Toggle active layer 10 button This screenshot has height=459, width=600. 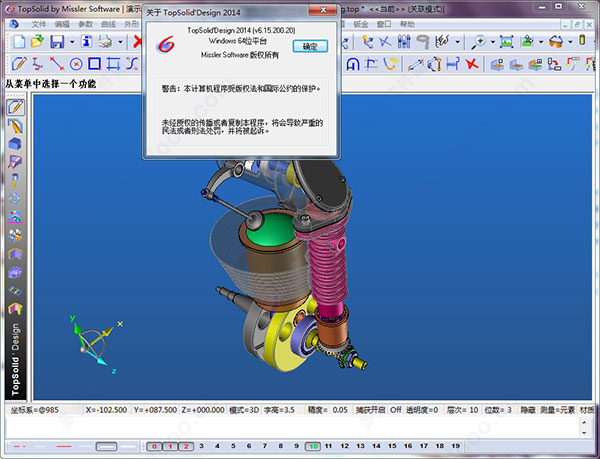click(x=313, y=446)
